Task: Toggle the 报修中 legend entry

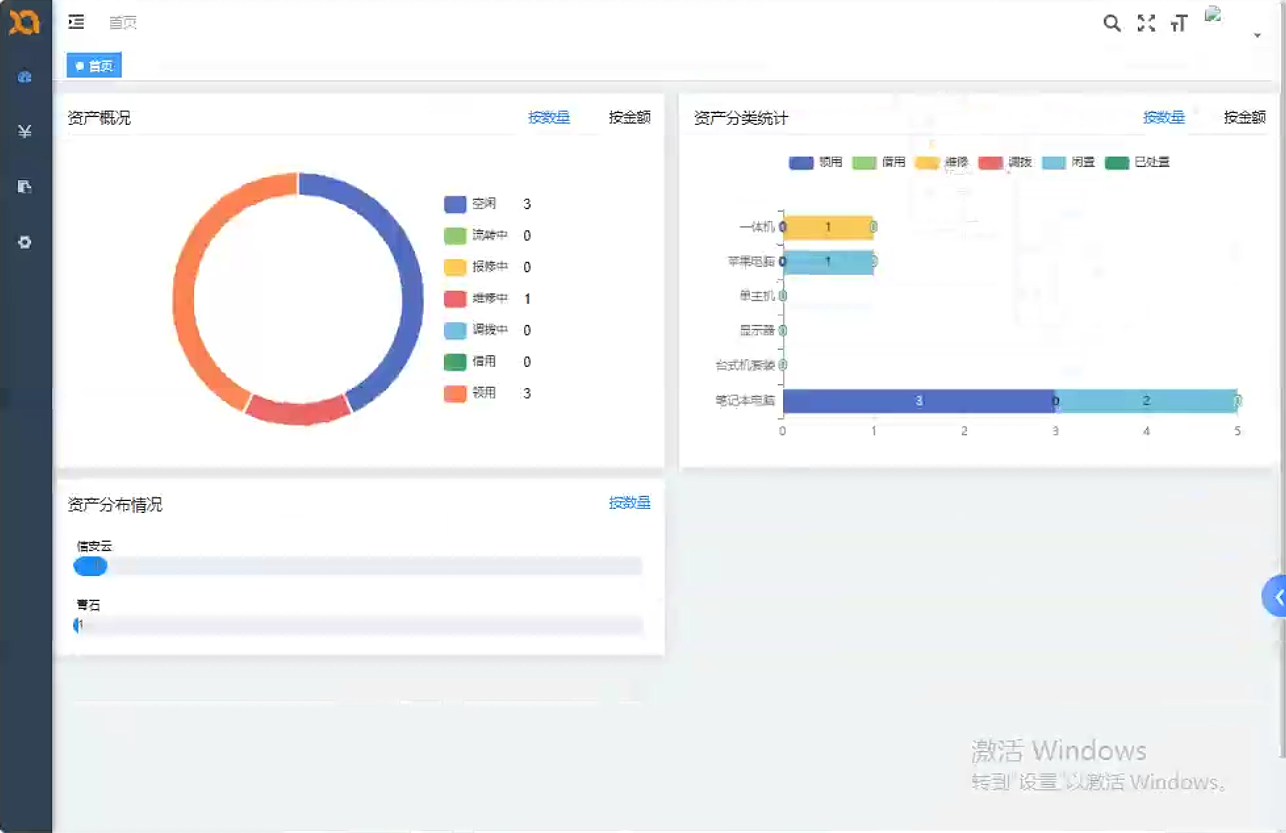Action: tap(476, 267)
